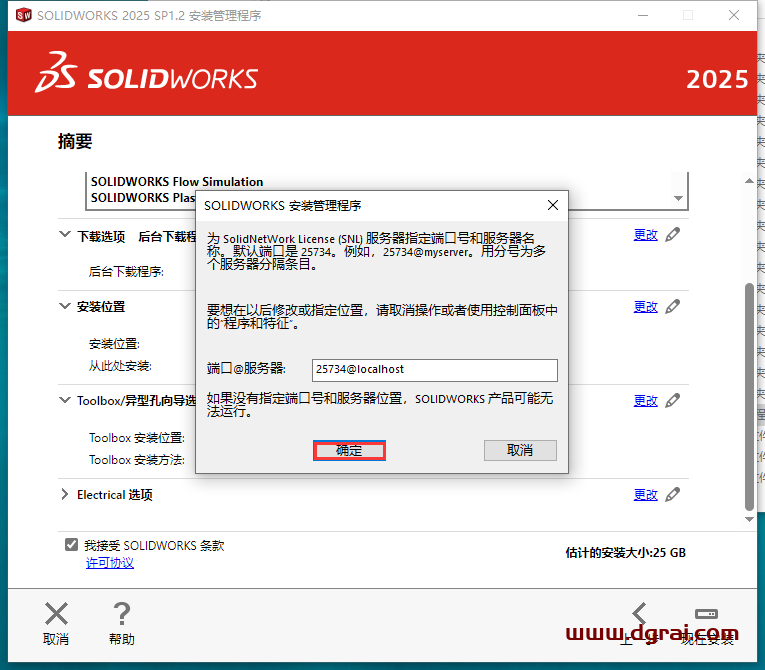Collapse the Toolbox/异型孔向导 section
Image resolution: width=765 pixels, height=670 pixels.
tap(64, 400)
